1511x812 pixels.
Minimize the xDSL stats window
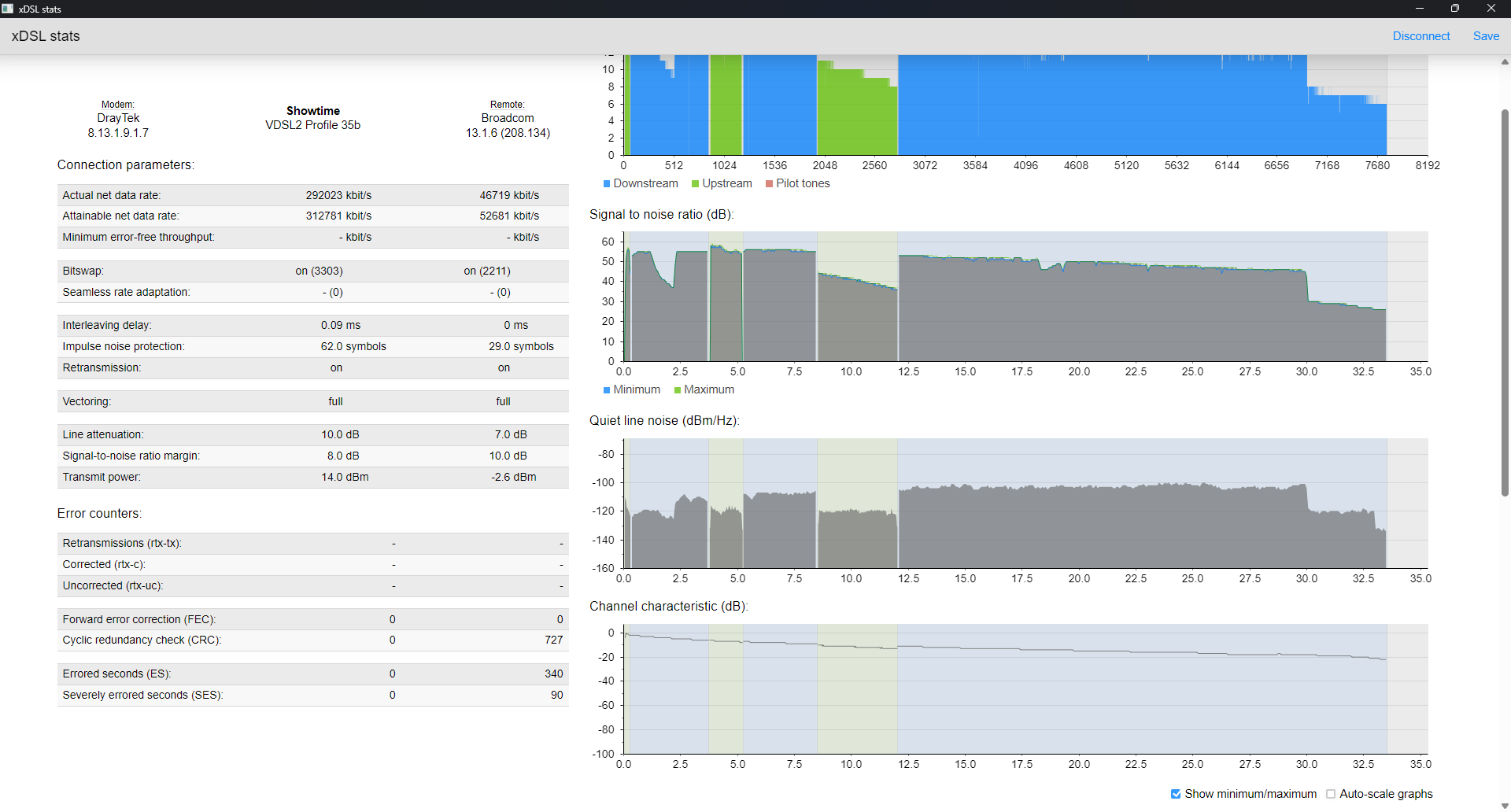point(1419,9)
